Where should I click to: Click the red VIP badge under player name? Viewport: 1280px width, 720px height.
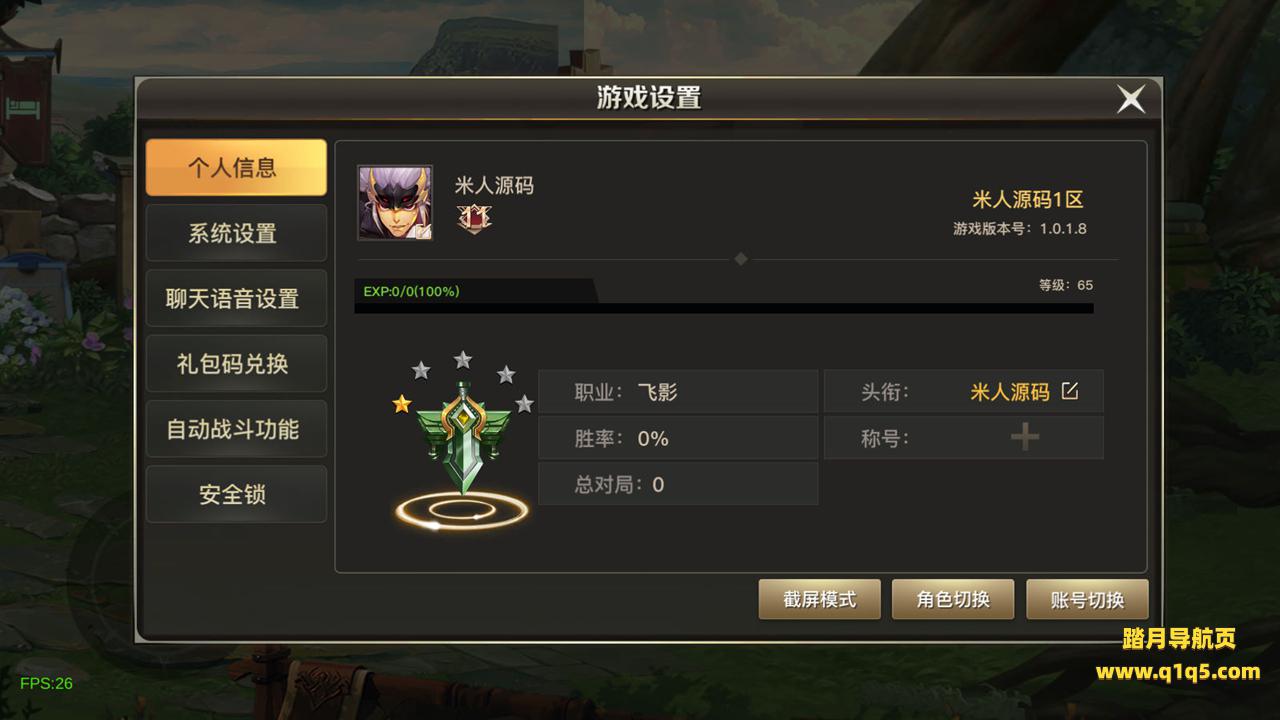tap(474, 217)
